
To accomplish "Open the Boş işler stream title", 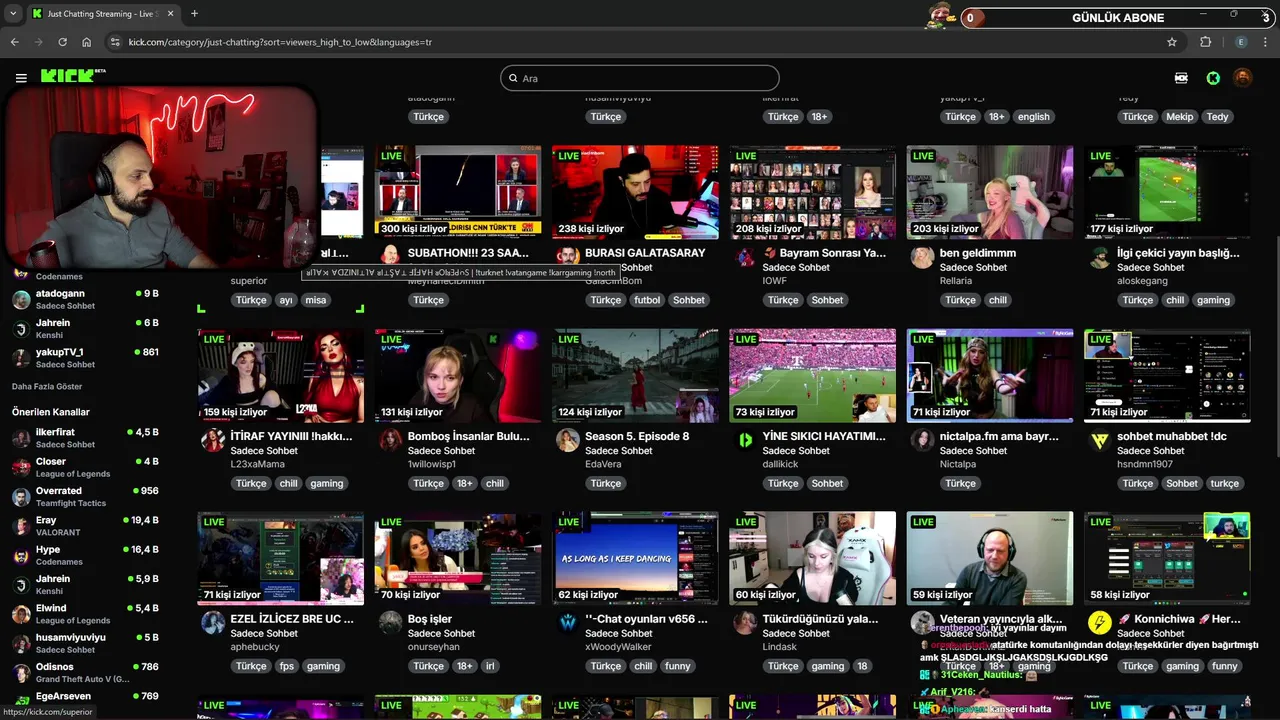I will pyautogui.click(x=430, y=619).
